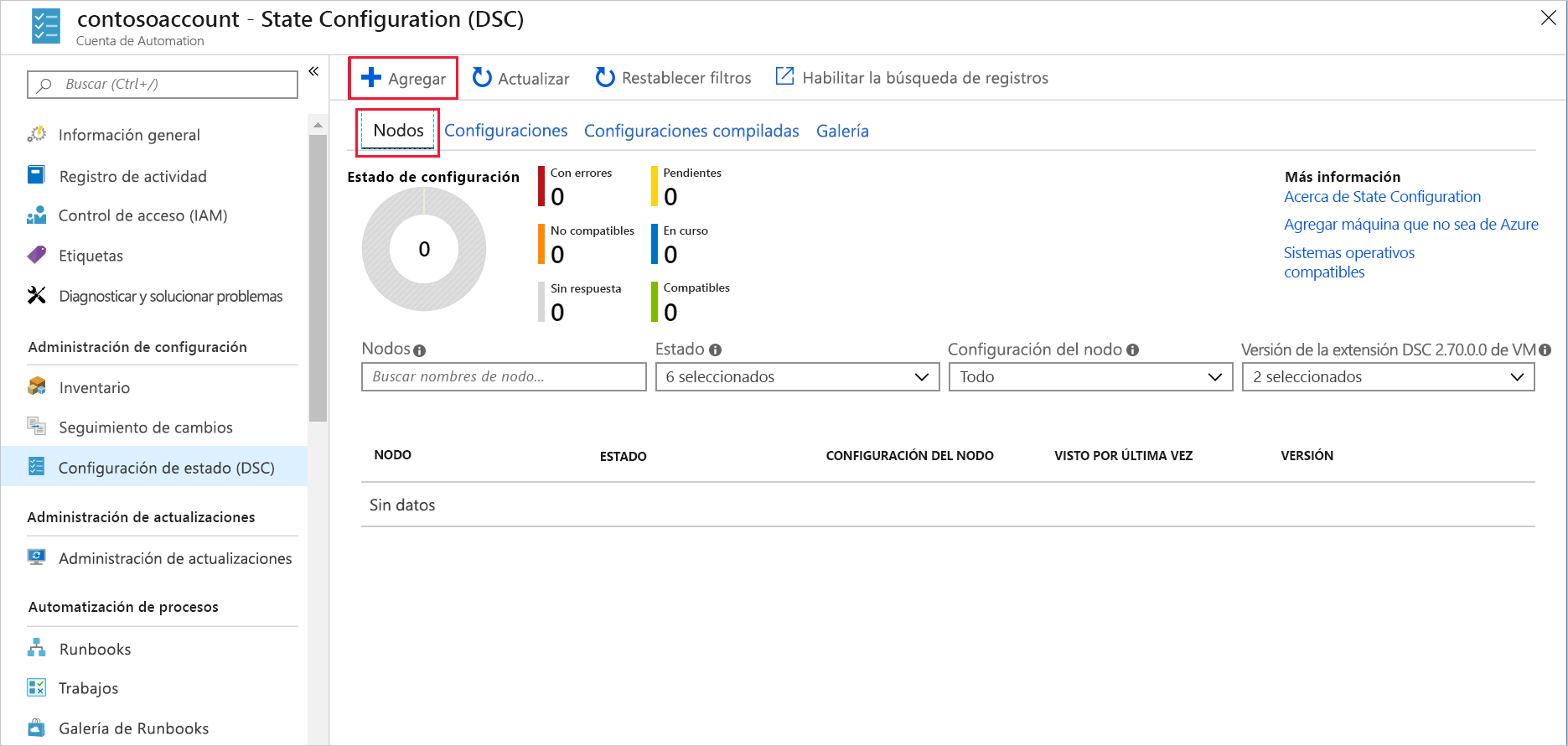Click the Inventario box icon
The image size is (1568, 746).
click(37, 386)
